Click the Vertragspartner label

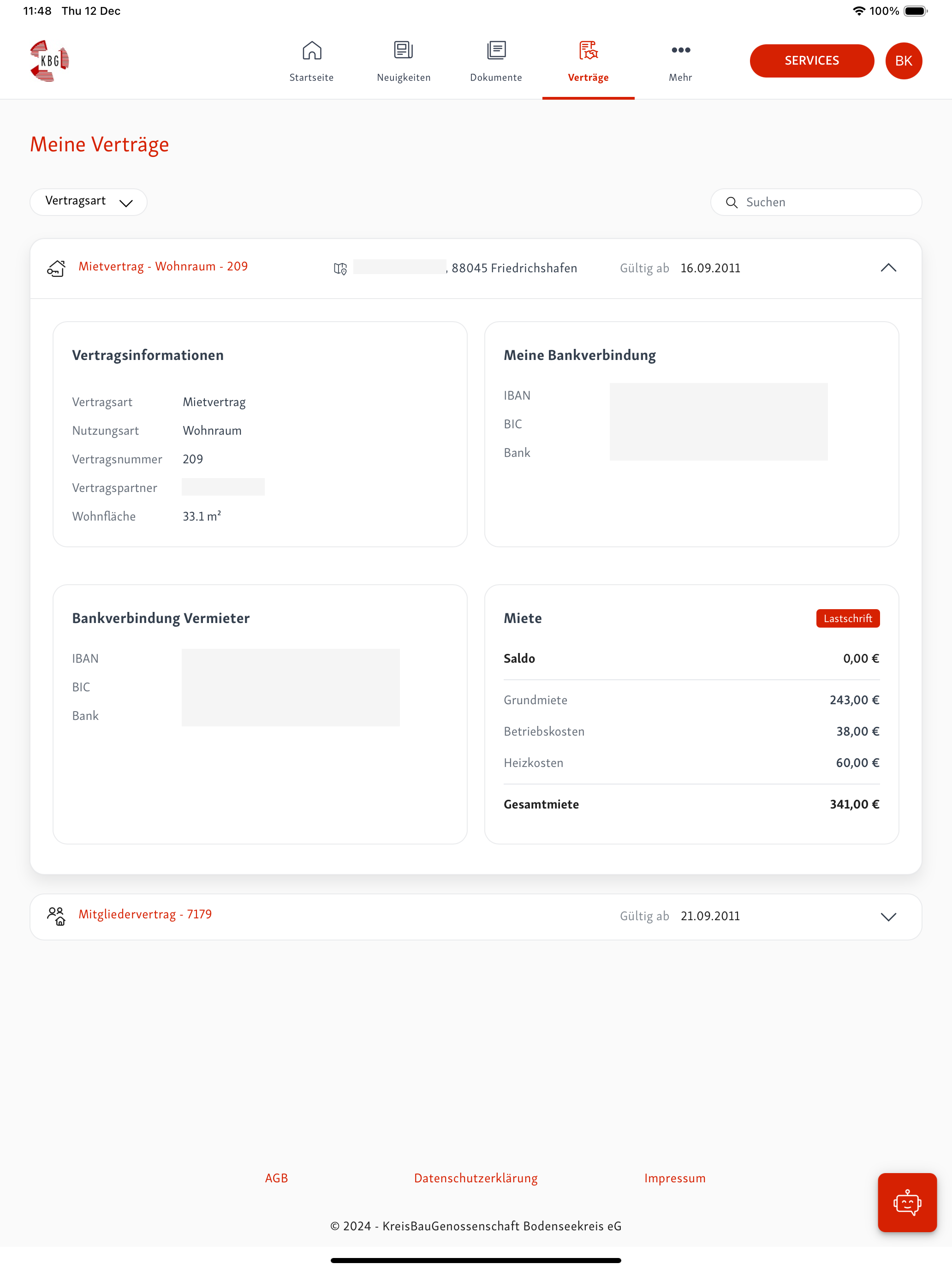pyautogui.click(x=115, y=488)
